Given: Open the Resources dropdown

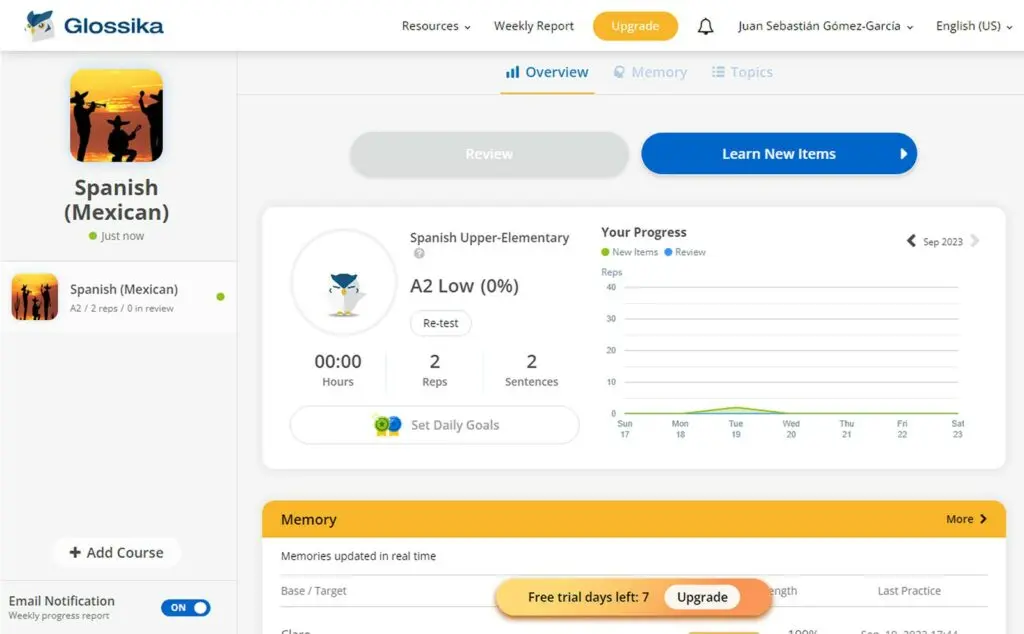Looking at the screenshot, I should coord(436,26).
